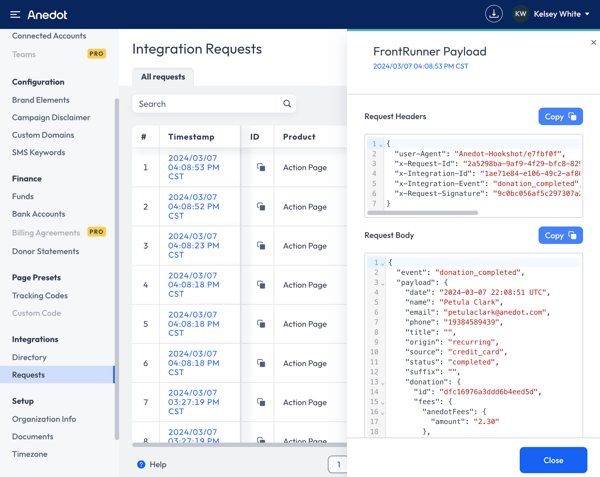This screenshot has width=600, height=477.
Task: Open Custom Code
Action: tap(36, 313)
